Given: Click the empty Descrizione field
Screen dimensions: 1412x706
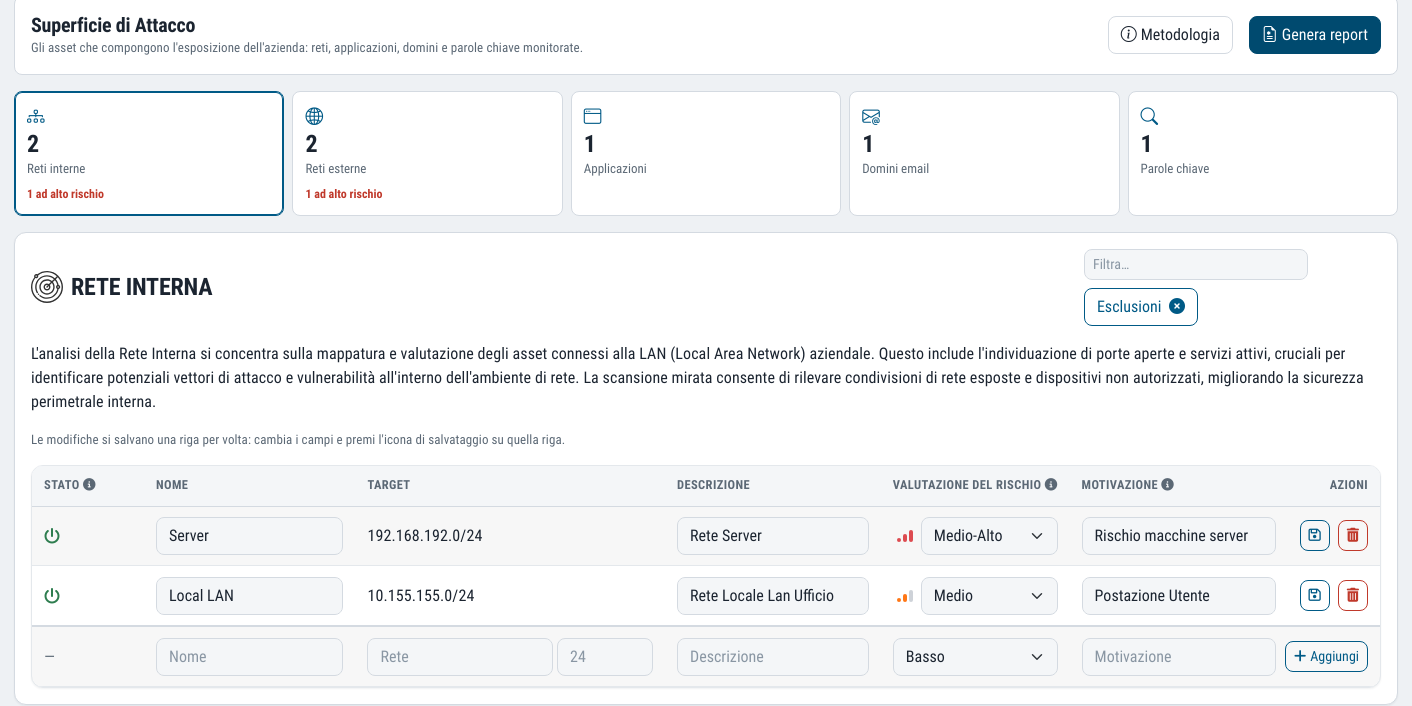Looking at the screenshot, I should 772,657.
